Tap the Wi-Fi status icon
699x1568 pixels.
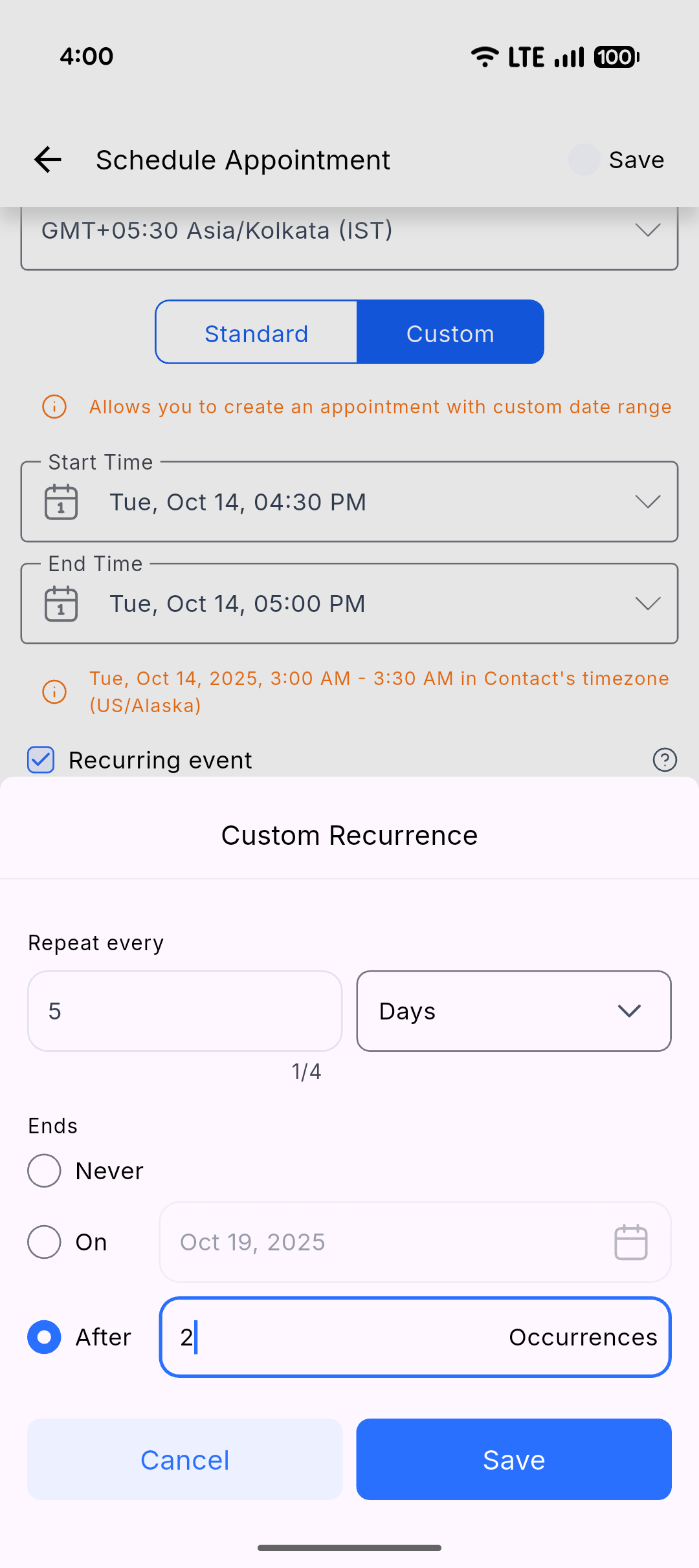click(484, 57)
